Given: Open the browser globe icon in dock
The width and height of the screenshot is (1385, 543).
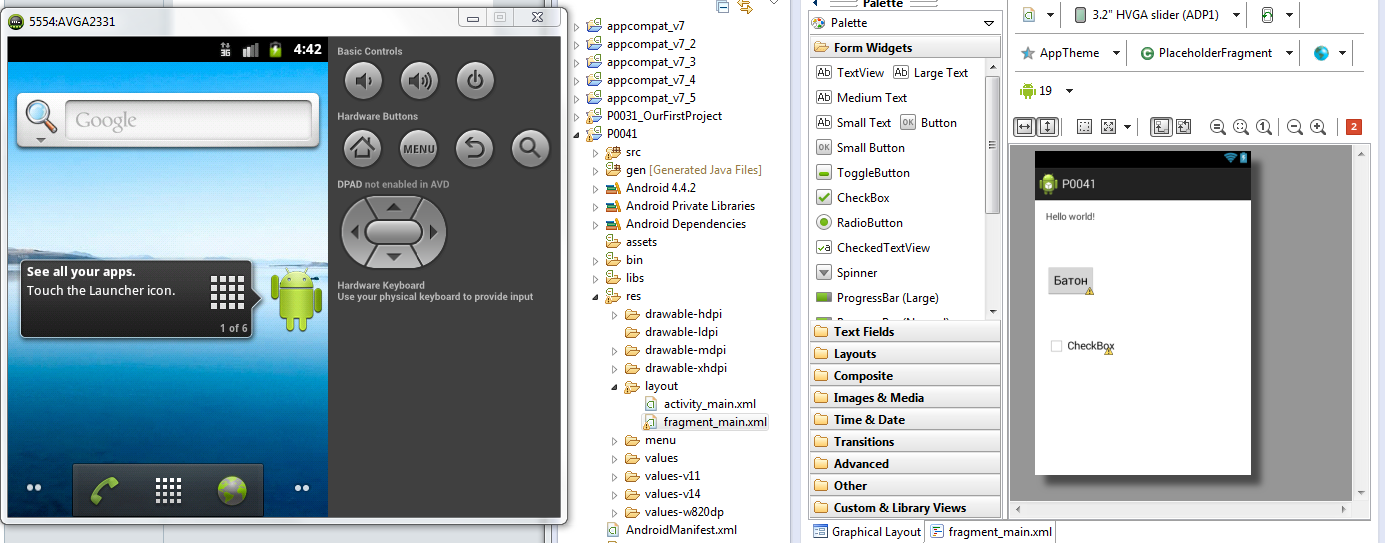Looking at the screenshot, I should (232, 490).
